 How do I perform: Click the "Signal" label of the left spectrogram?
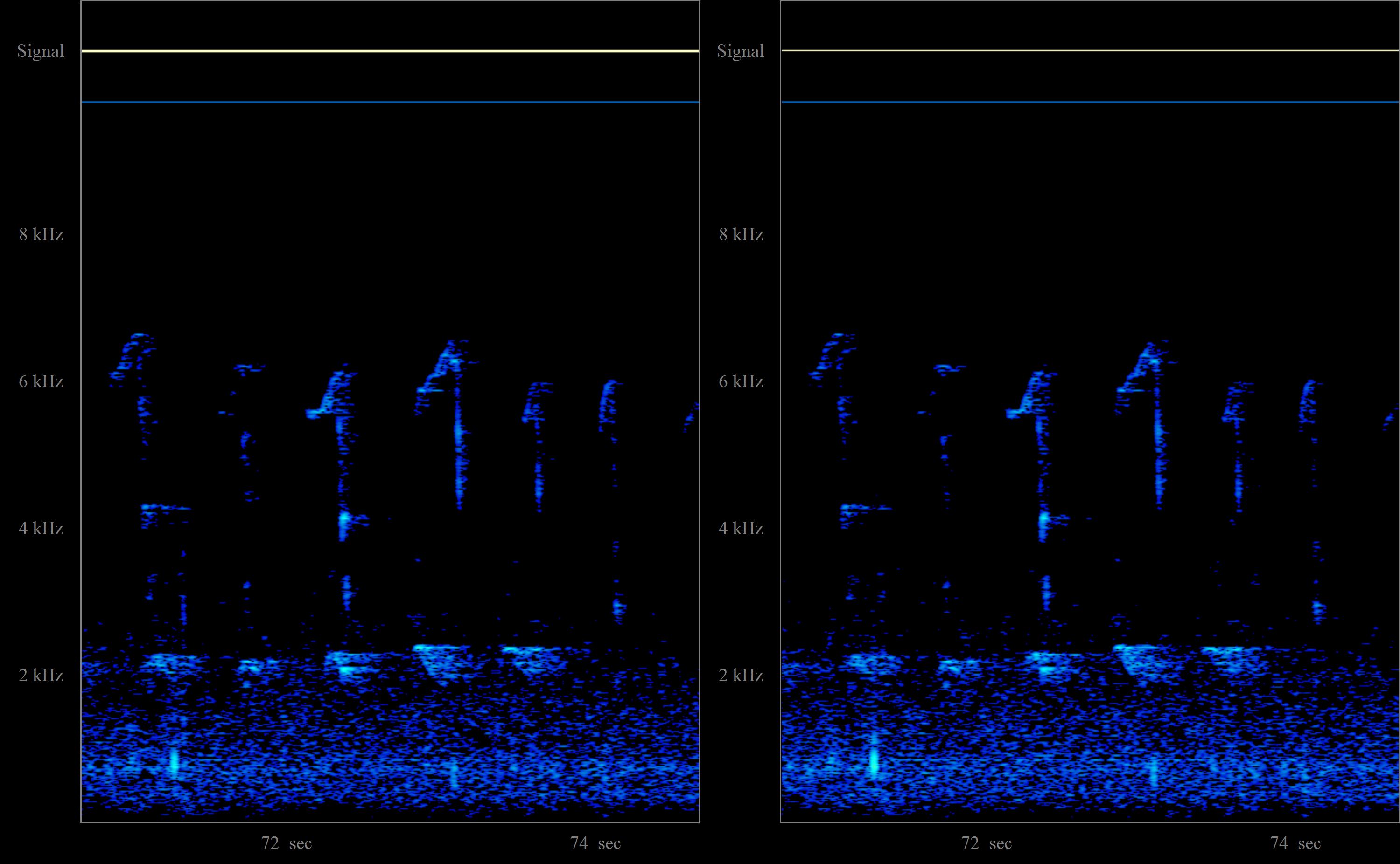(x=41, y=51)
